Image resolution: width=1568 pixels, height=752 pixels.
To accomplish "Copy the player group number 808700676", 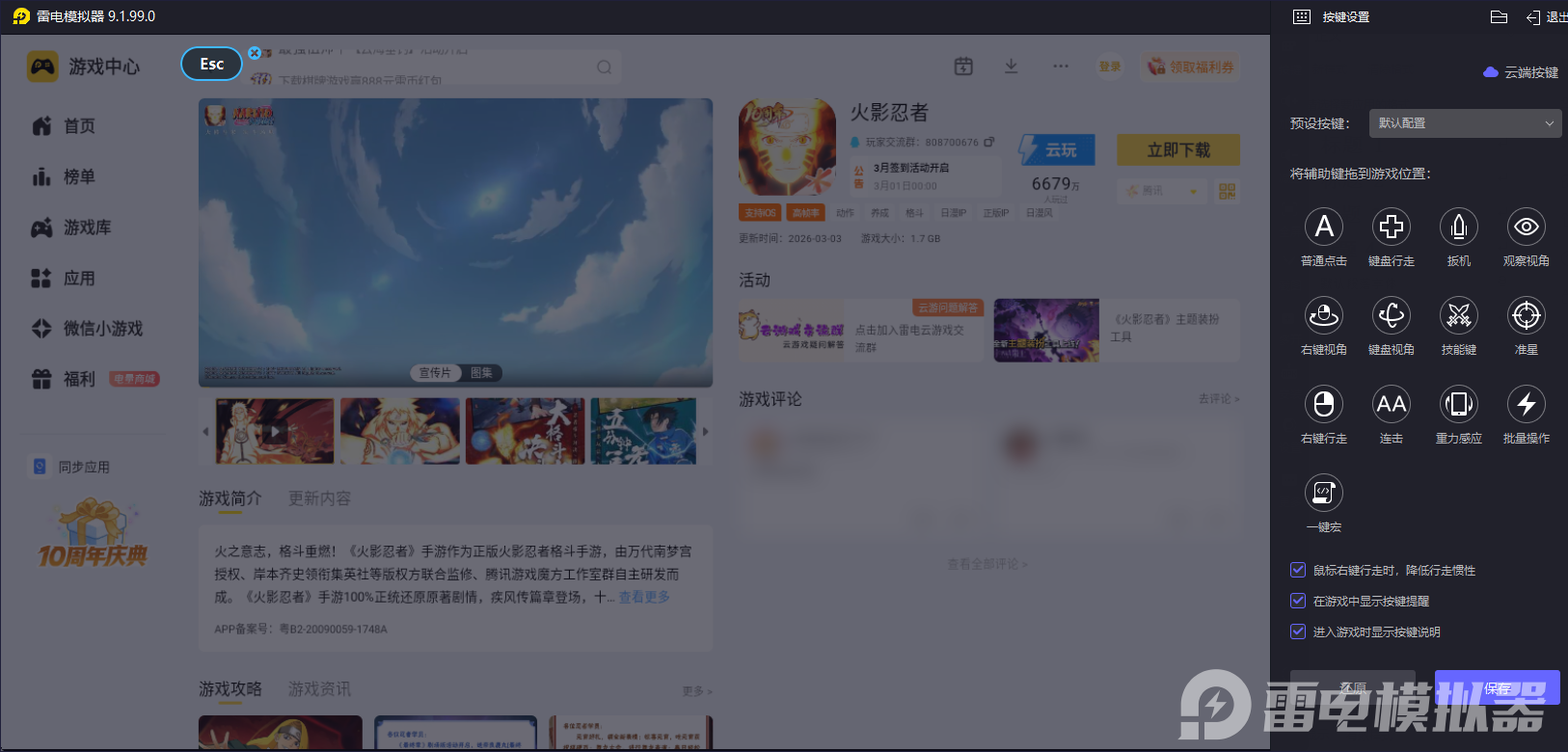I will click(x=988, y=142).
